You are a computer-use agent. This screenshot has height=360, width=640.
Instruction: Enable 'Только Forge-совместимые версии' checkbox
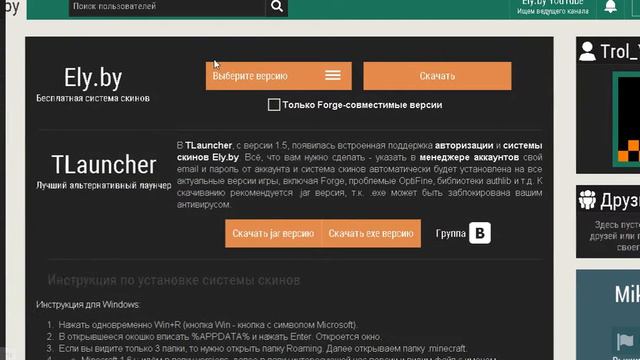[x=274, y=105]
